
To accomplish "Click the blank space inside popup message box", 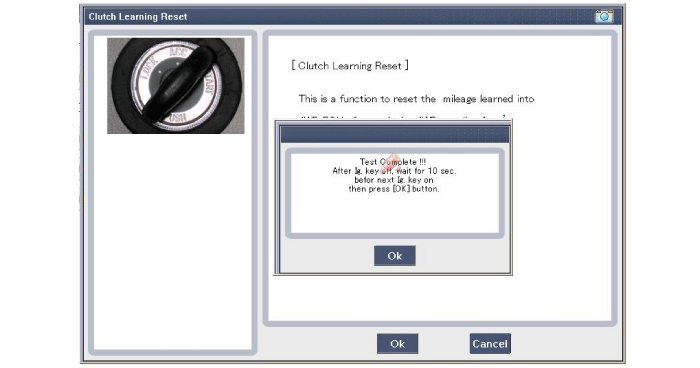I will tap(395, 213).
